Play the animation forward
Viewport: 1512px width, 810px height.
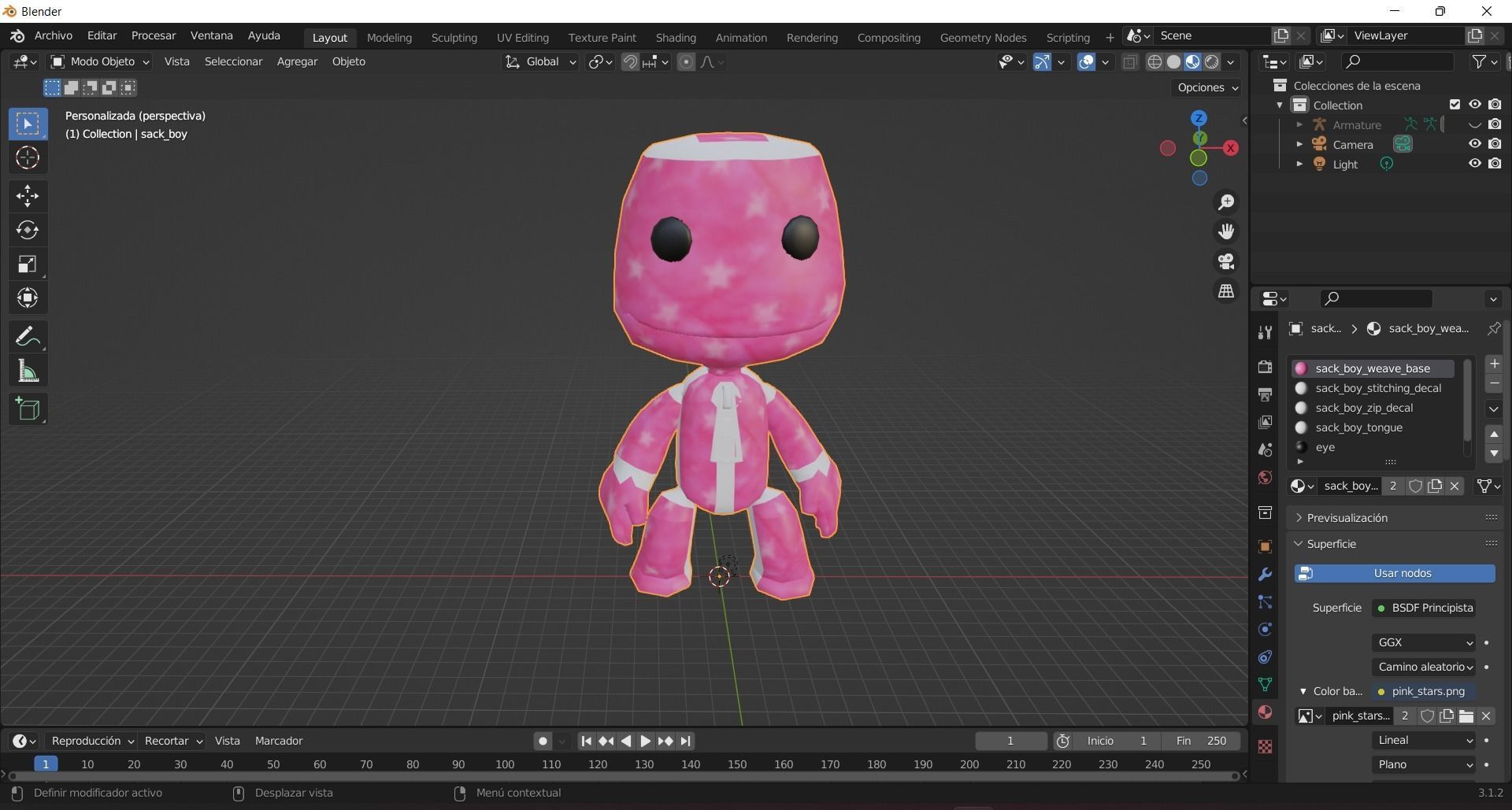645,741
